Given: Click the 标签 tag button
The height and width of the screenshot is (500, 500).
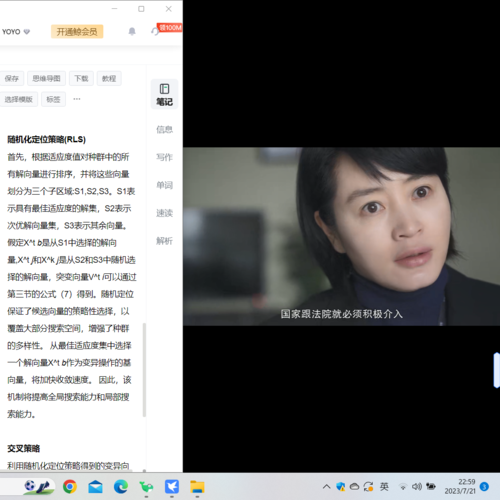Looking at the screenshot, I should pos(53,99).
